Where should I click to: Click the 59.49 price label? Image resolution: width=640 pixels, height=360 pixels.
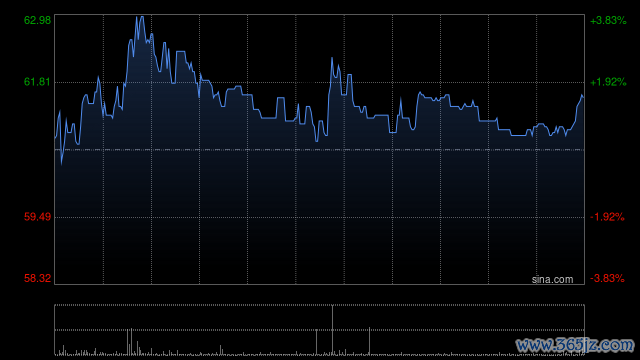click(x=38, y=217)
